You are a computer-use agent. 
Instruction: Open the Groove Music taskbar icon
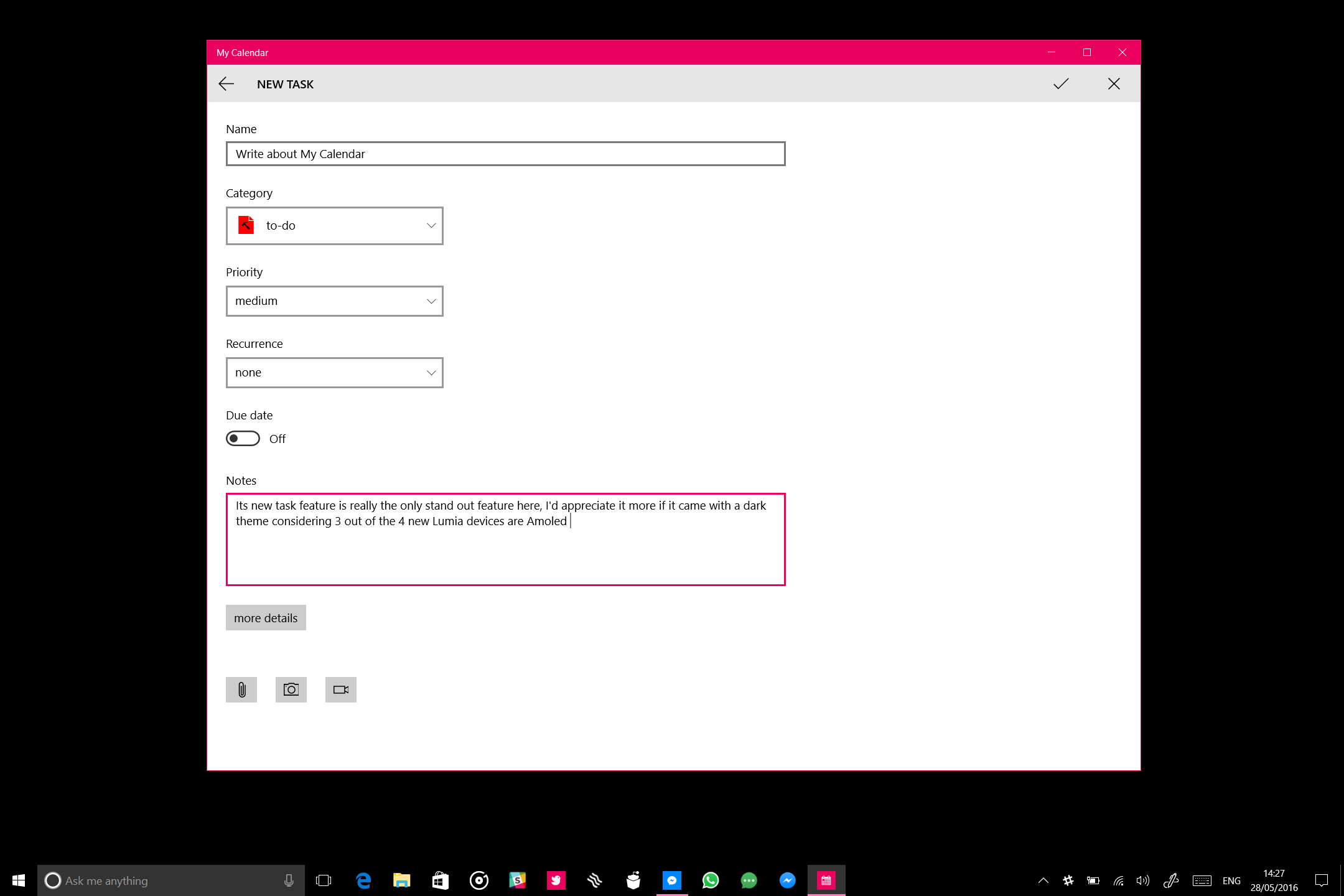coord(479,880)
